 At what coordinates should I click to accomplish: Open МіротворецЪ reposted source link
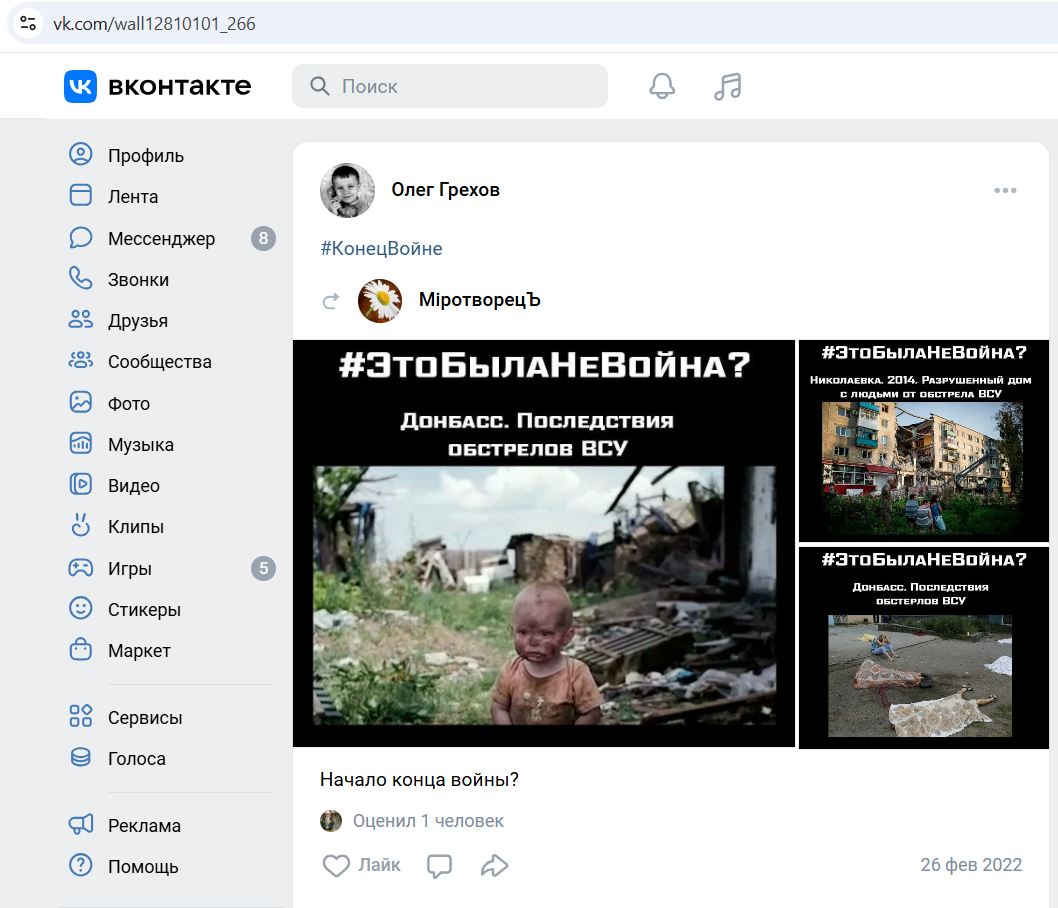coord(479,300)
